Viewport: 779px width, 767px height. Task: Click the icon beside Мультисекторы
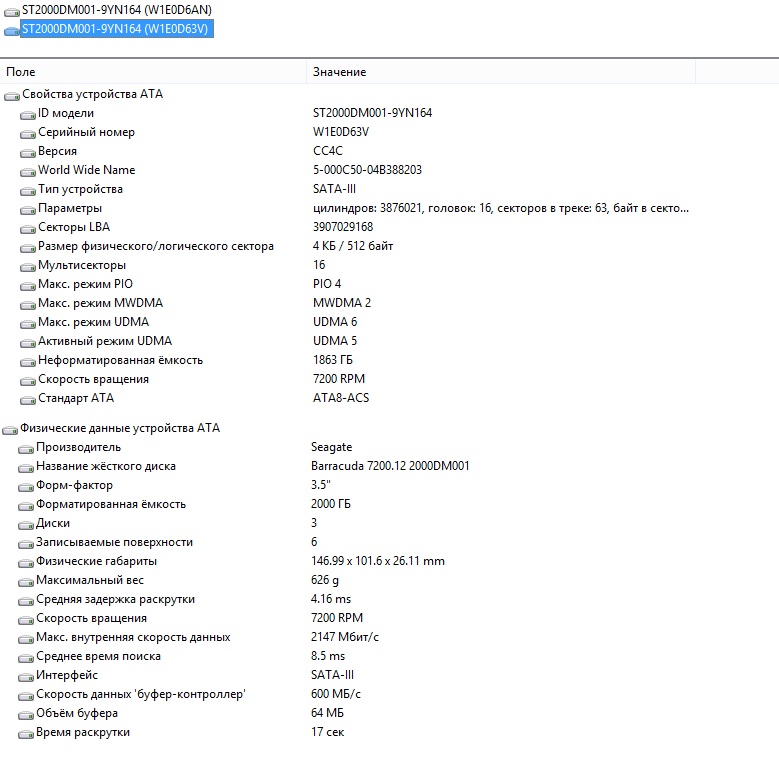pos(28,267)
